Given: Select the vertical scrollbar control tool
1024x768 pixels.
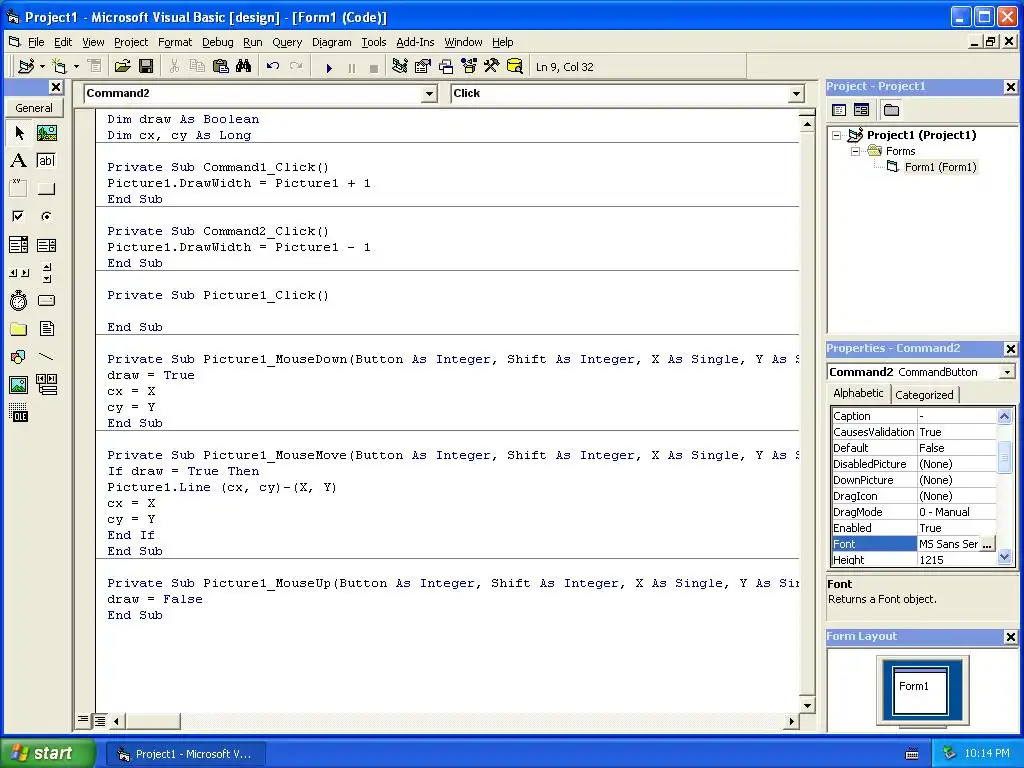Looking at the screenshot, I should (x=46, y=273).
